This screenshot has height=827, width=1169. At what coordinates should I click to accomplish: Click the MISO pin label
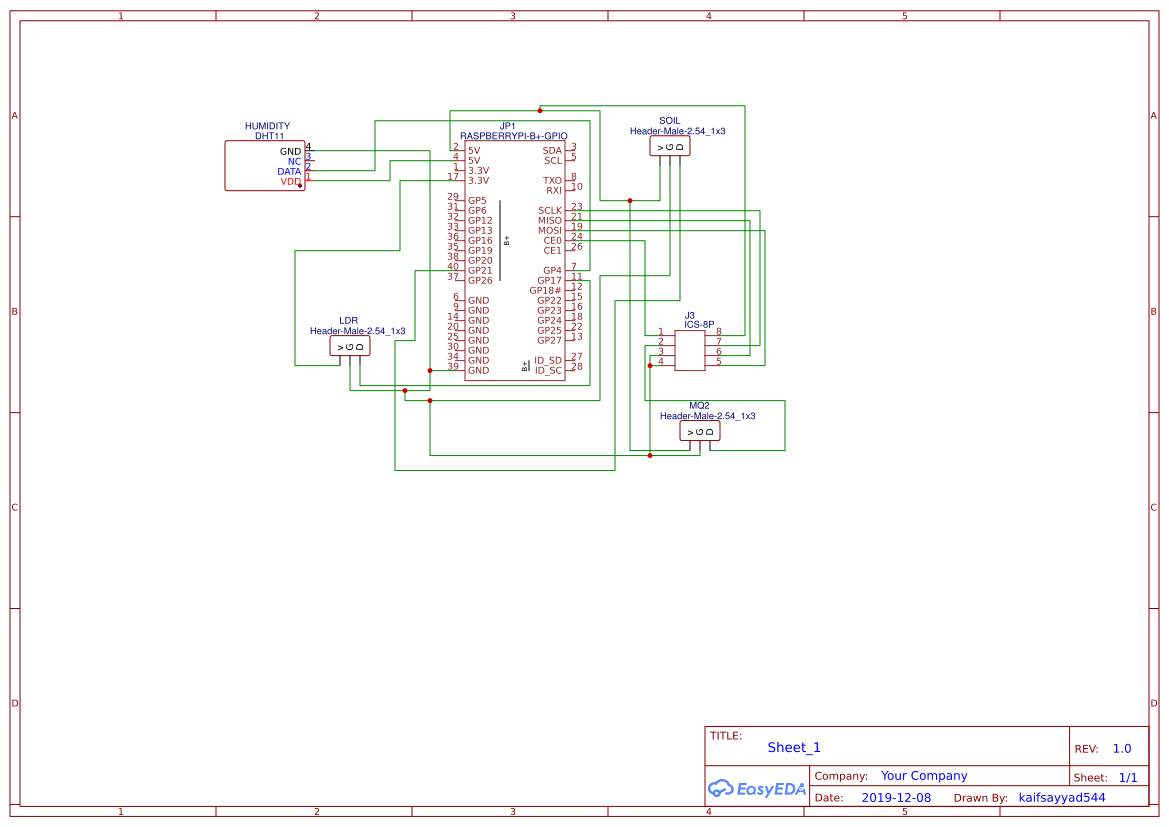point(549,221)
